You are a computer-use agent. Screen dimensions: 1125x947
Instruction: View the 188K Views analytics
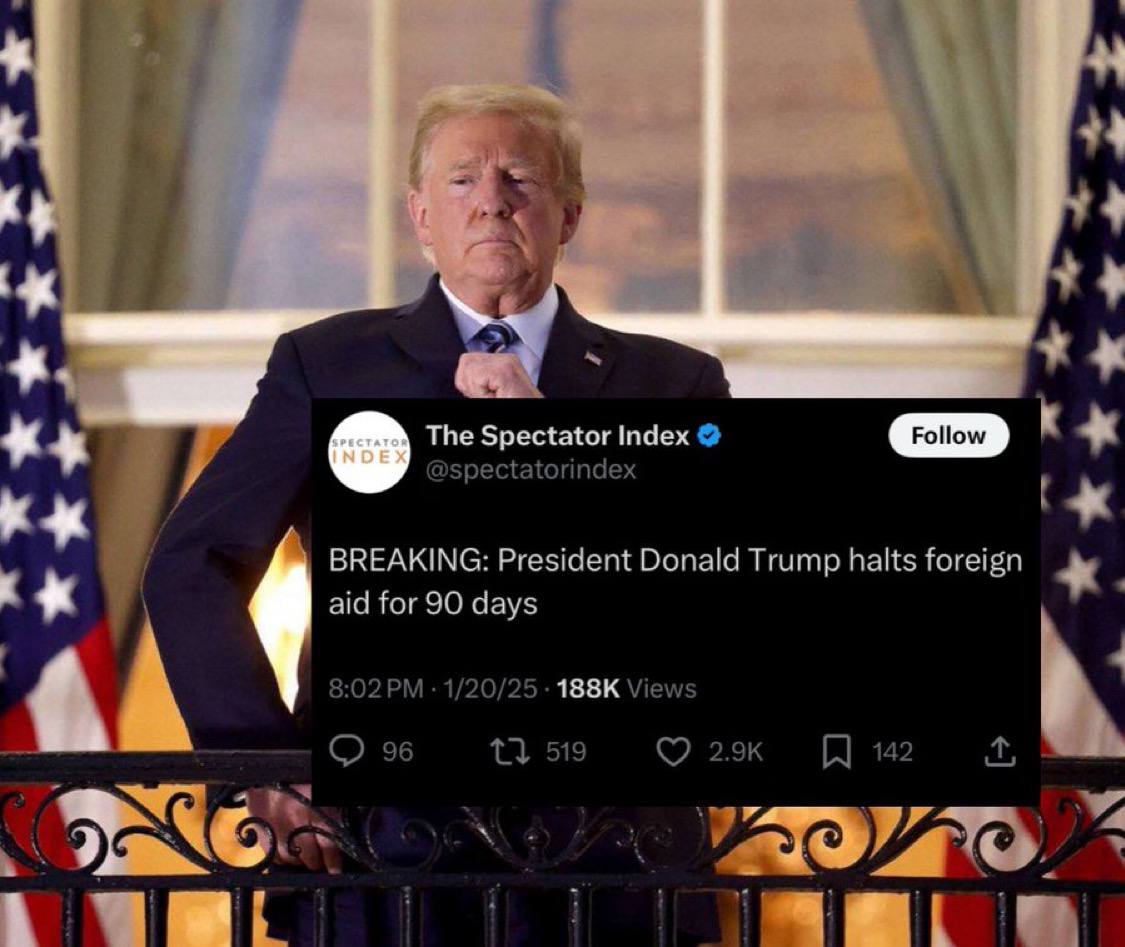tap(626, 689)
